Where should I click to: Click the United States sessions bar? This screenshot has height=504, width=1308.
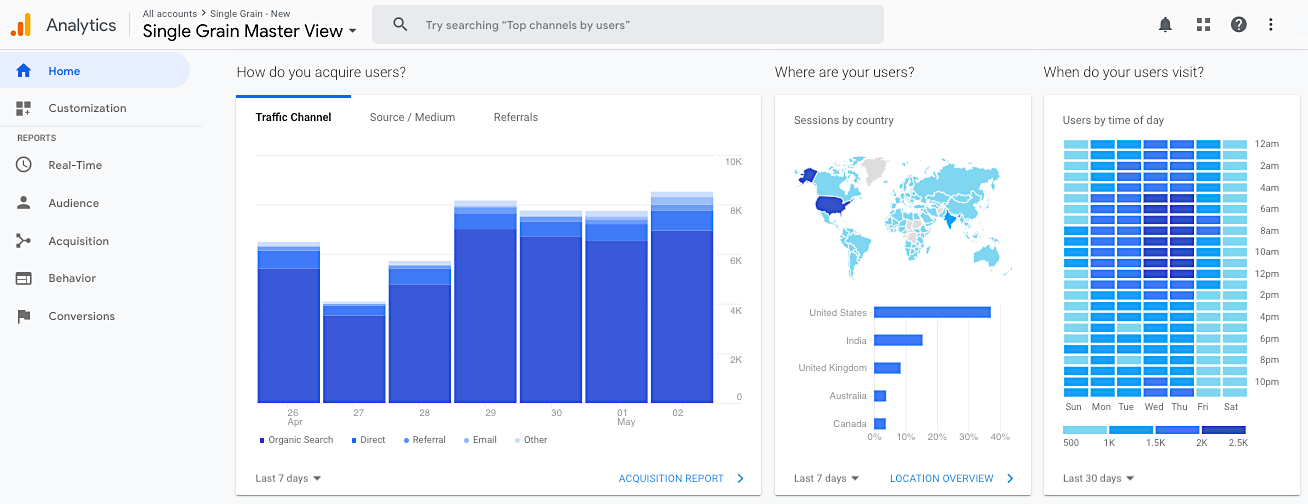tap(932, 312)
